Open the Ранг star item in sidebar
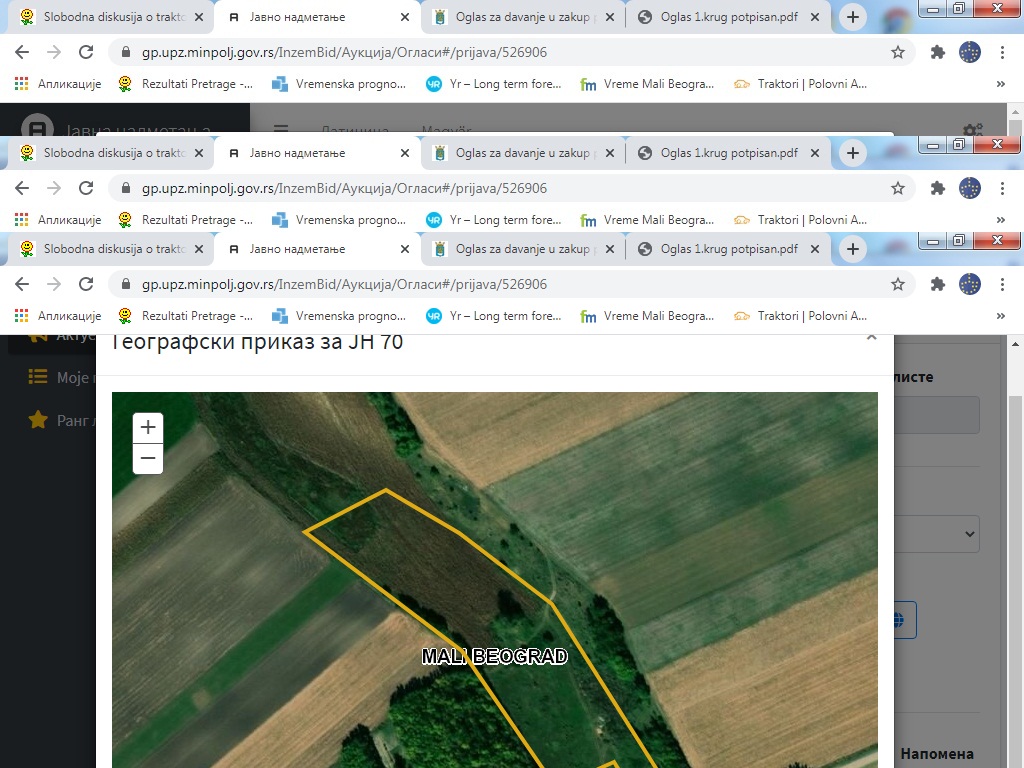Viewport: 1024px width, 768px height. click(61, 420)
